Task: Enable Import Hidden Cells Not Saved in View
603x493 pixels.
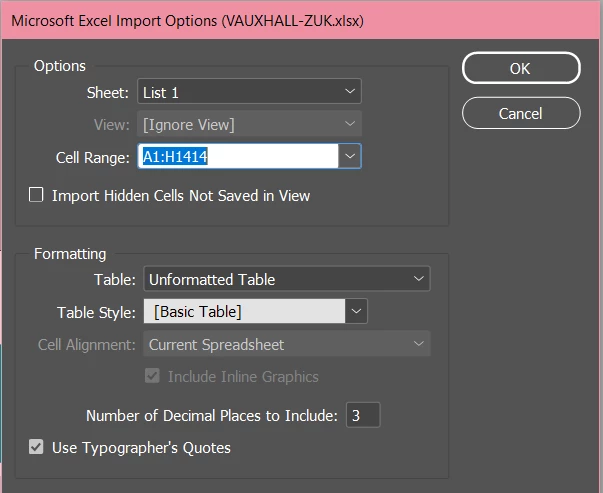Action: [x=36, y=195]
